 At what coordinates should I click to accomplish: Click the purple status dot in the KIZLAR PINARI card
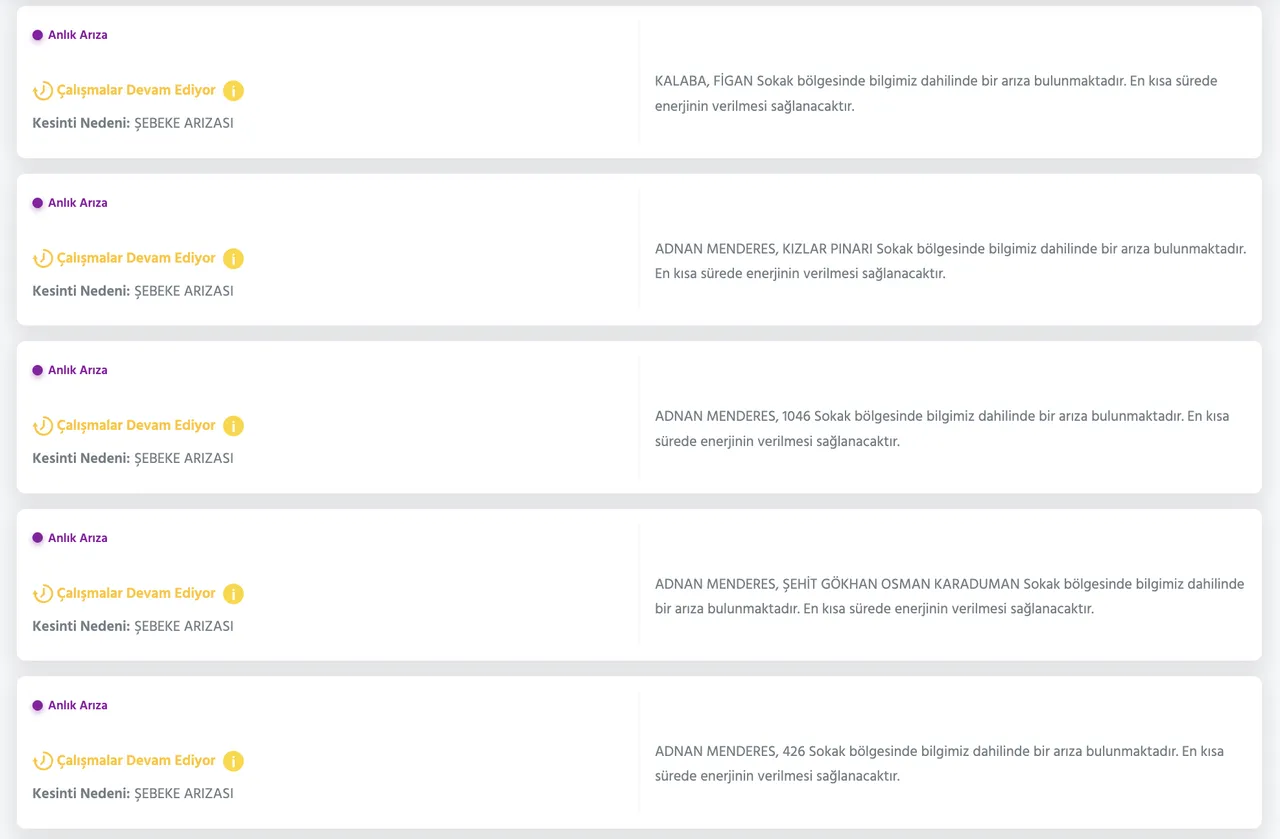pyautogui.click(x=38, y=203)
